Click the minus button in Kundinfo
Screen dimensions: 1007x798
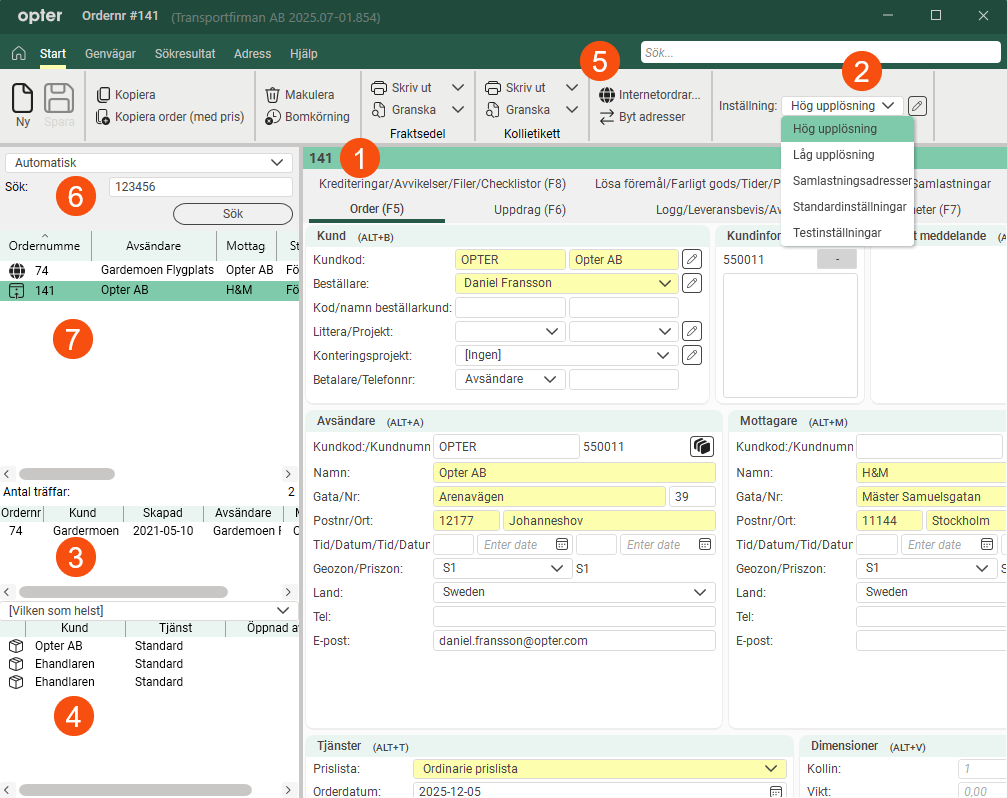tap(837, 260)
